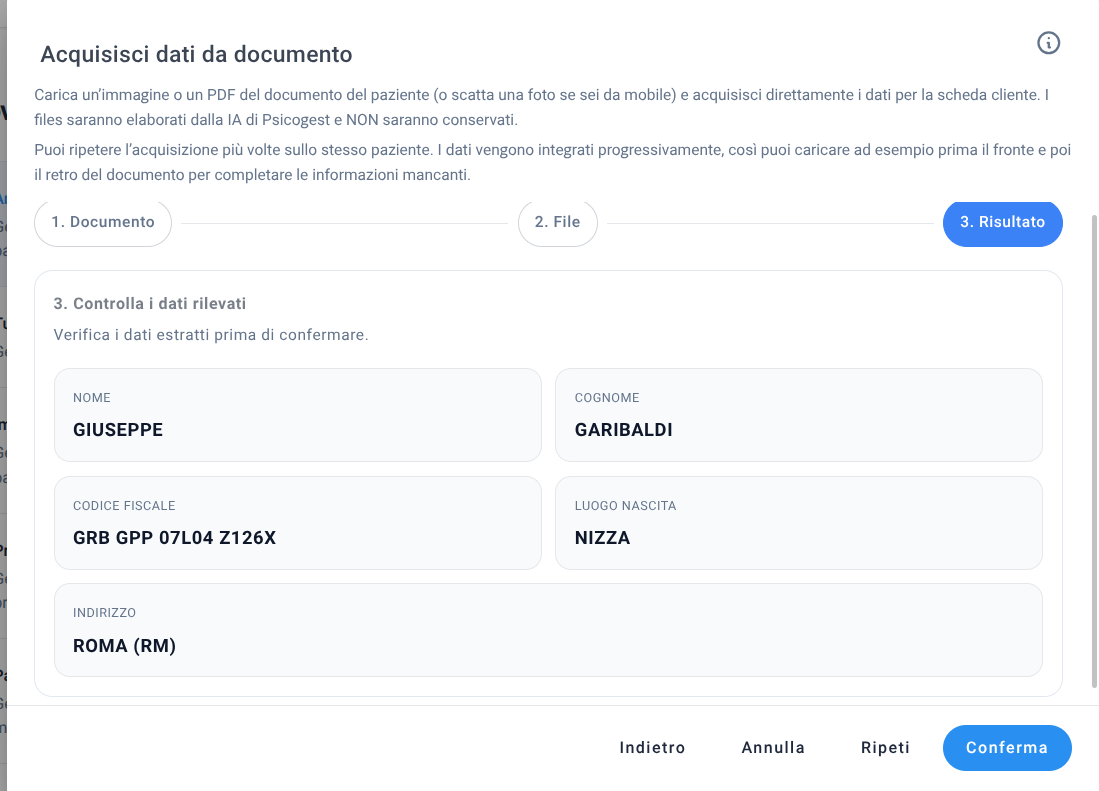Click the Indirizzo field showing ROMA (RM)
Viewport: 1099px width, 791px height.
point(548,630)
